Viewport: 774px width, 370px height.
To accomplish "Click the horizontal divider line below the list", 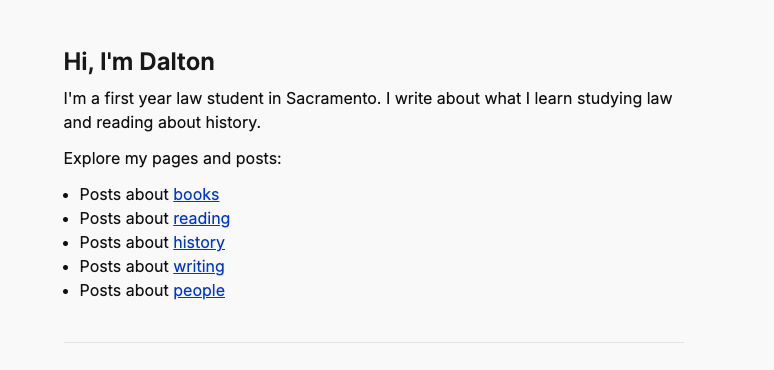I will click(x=374, y=342).
